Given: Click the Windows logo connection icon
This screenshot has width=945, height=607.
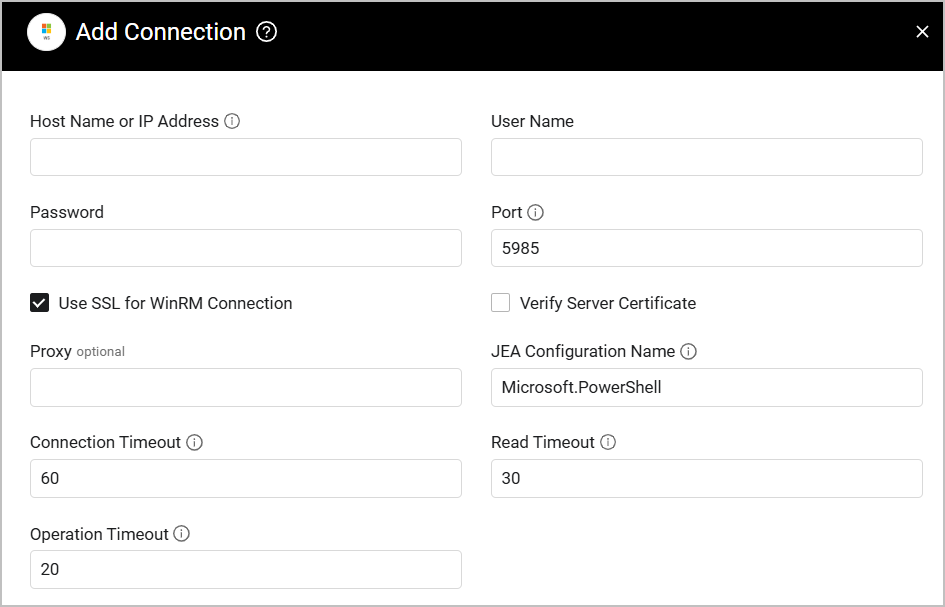Looking at the screenshot, I should pyautogui.click(x=46, y=32).
